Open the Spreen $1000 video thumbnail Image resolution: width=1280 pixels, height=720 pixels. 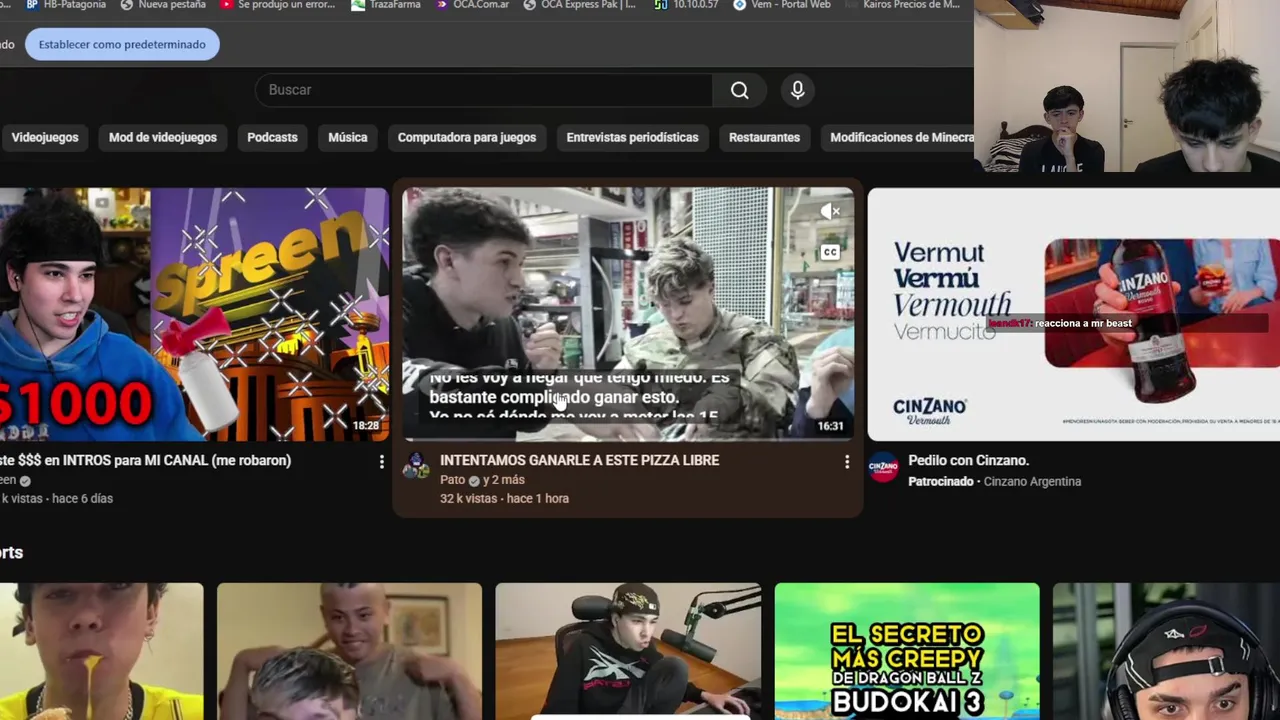tap(194, 314)
